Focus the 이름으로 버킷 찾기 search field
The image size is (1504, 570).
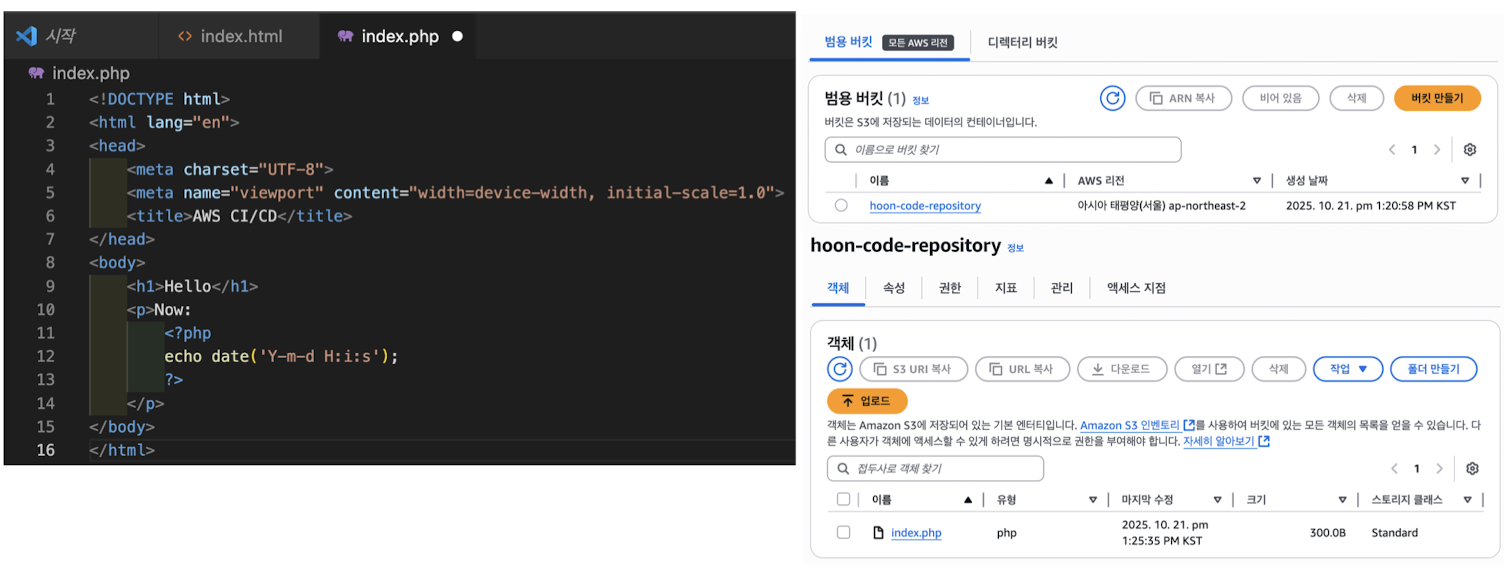tap(1003, 150)
